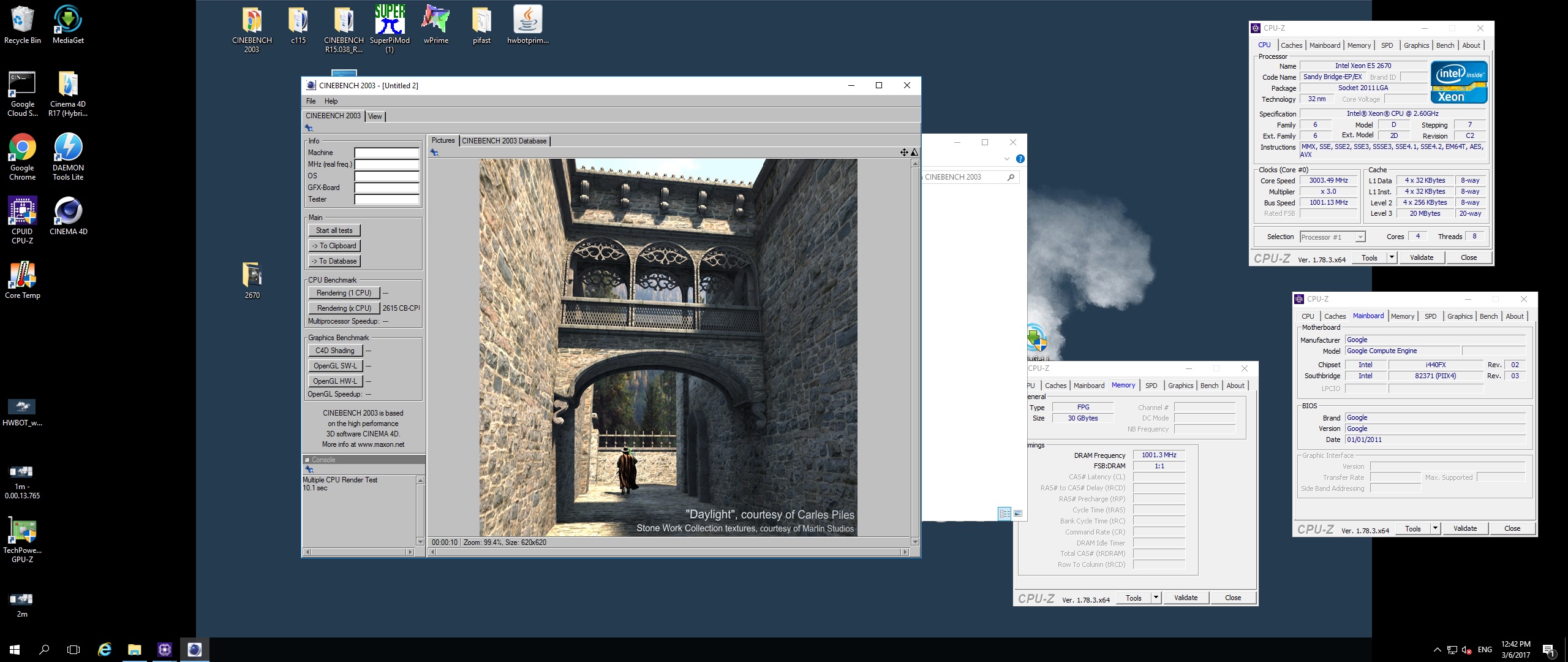
Task: Open Tools dropdown arrow in CPU-Z Mainboard window
Action: [1435, 528]
